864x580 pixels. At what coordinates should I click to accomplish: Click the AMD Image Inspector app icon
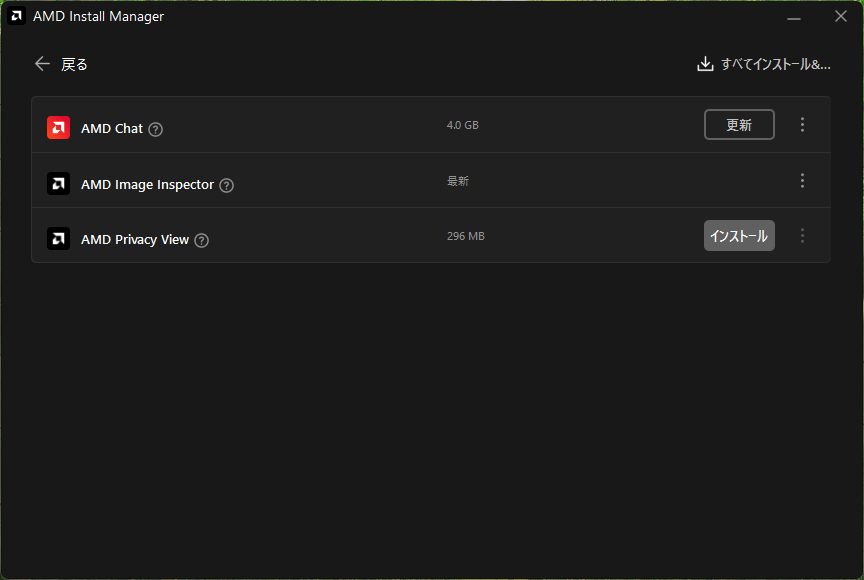coord(58,184)
